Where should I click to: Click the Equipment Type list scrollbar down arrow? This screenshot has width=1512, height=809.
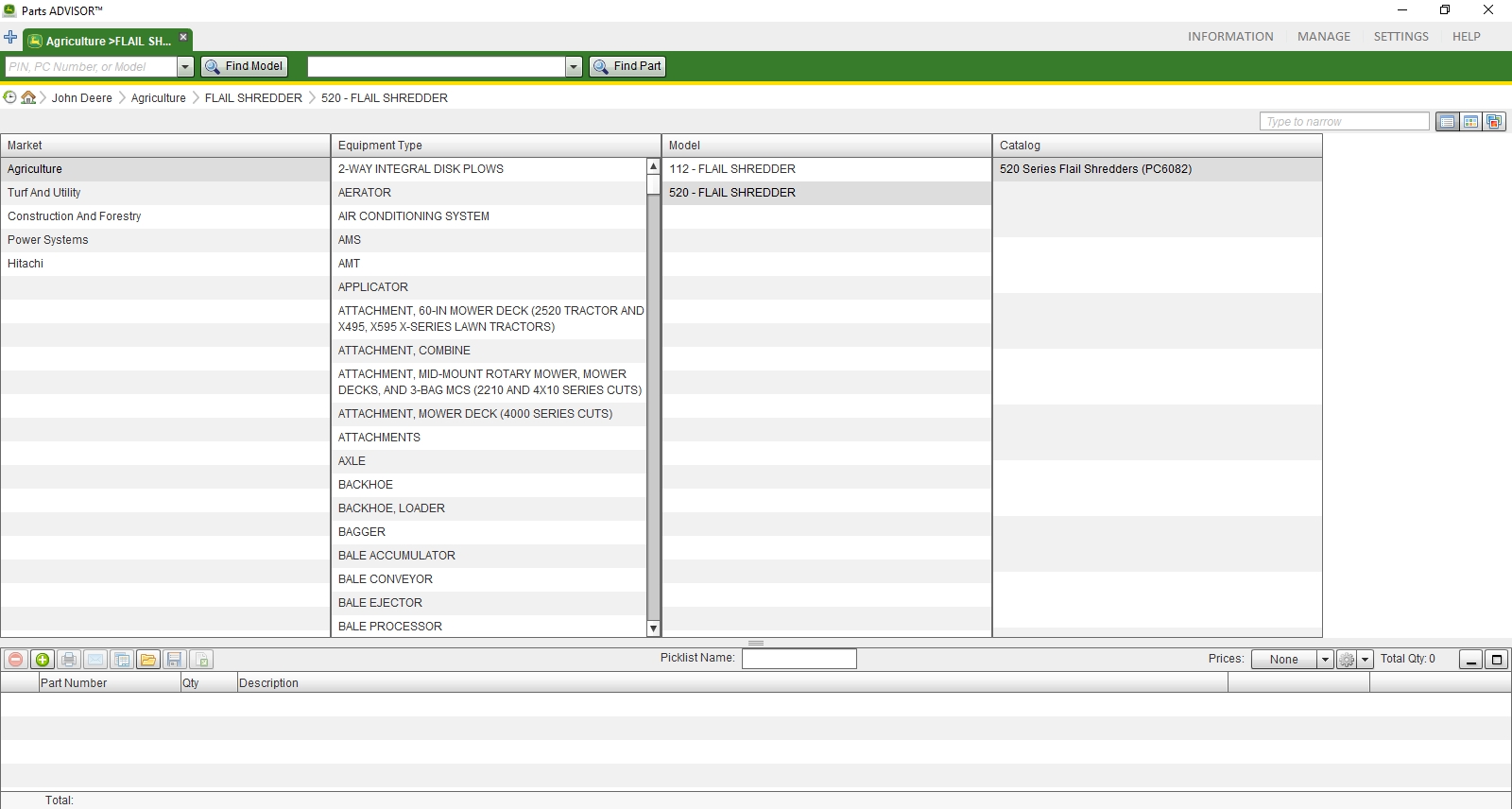(x=653, y=628)
